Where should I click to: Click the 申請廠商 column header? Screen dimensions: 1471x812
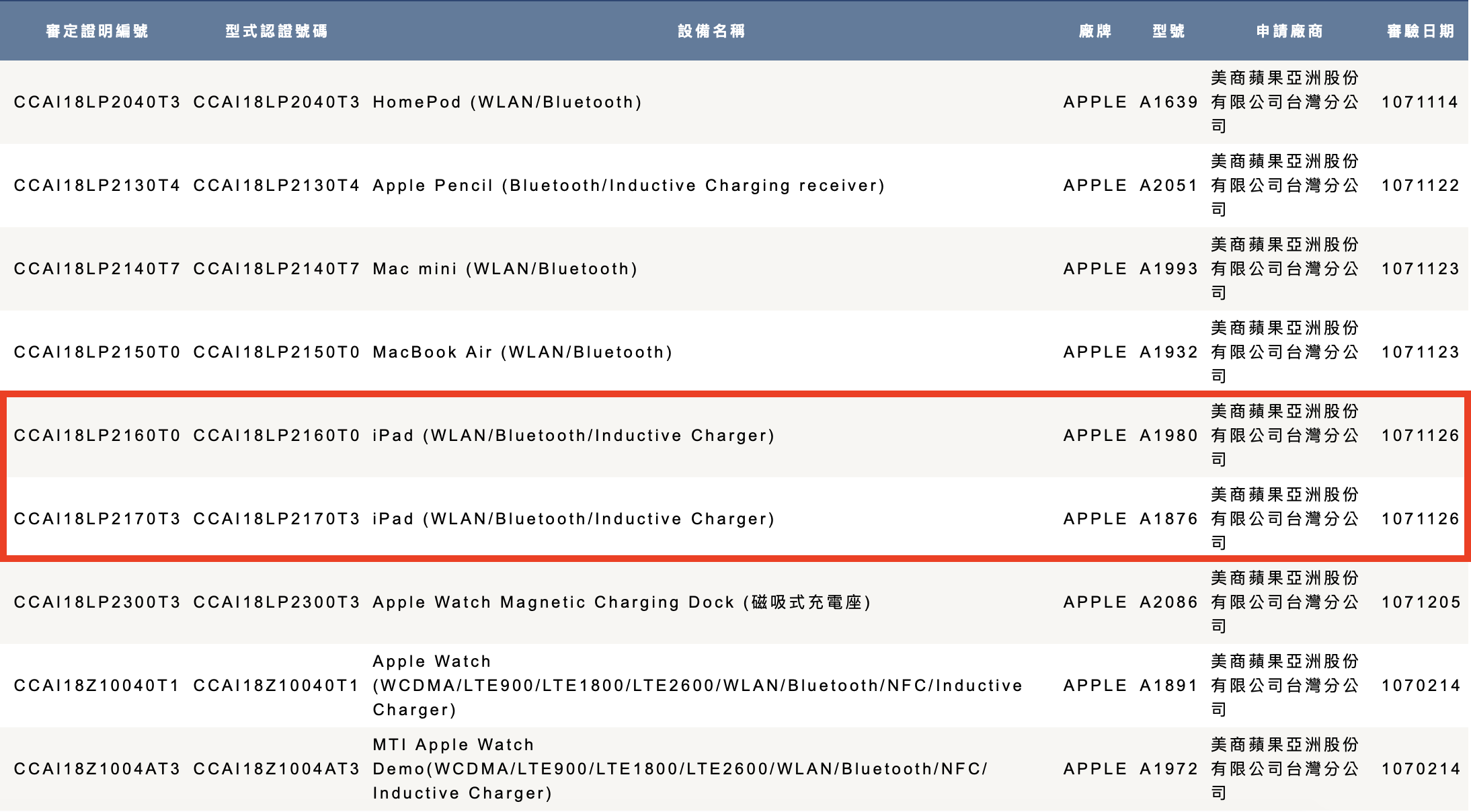pos(1289,31)
